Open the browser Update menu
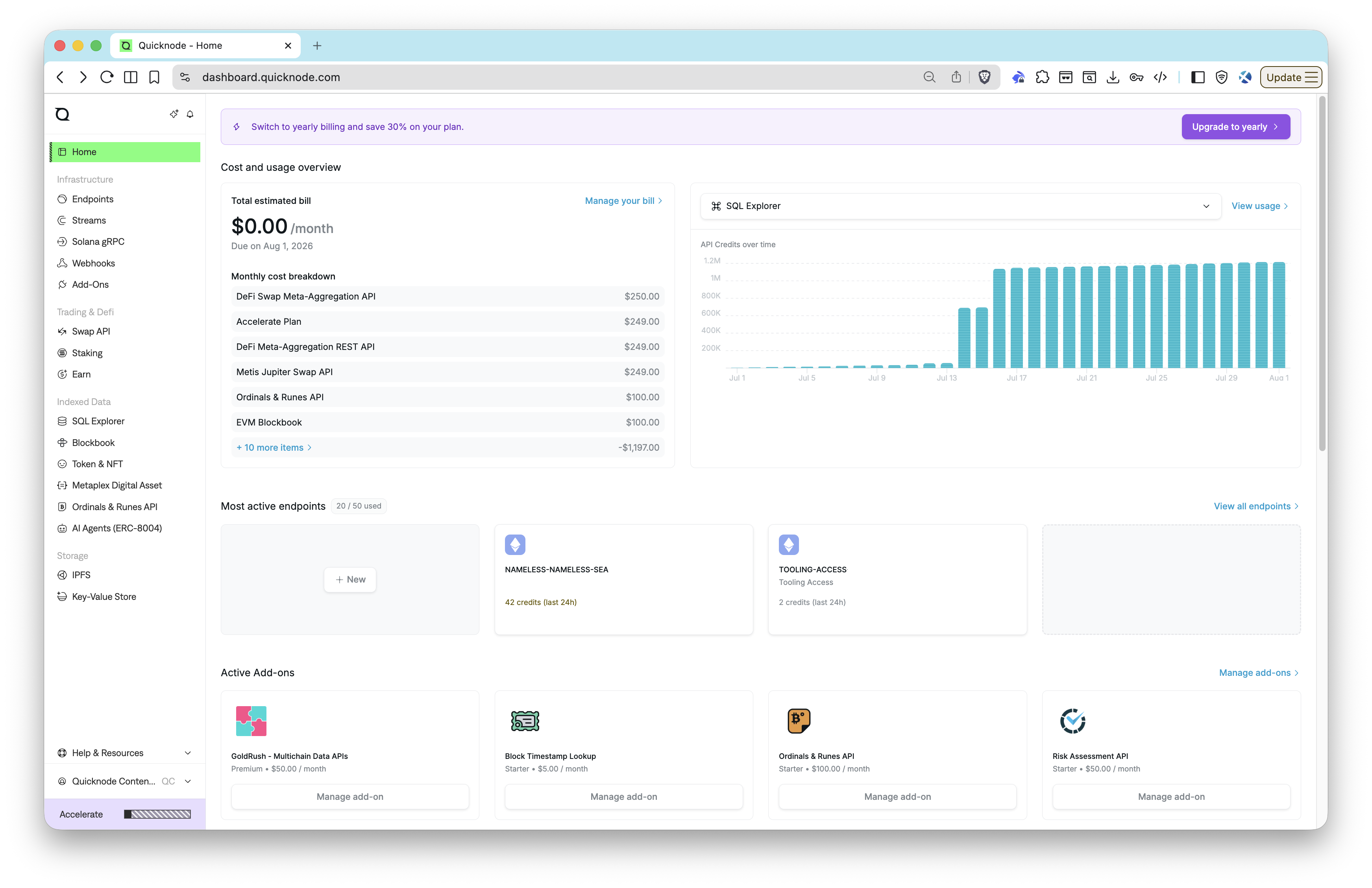 pos(1291,77)
